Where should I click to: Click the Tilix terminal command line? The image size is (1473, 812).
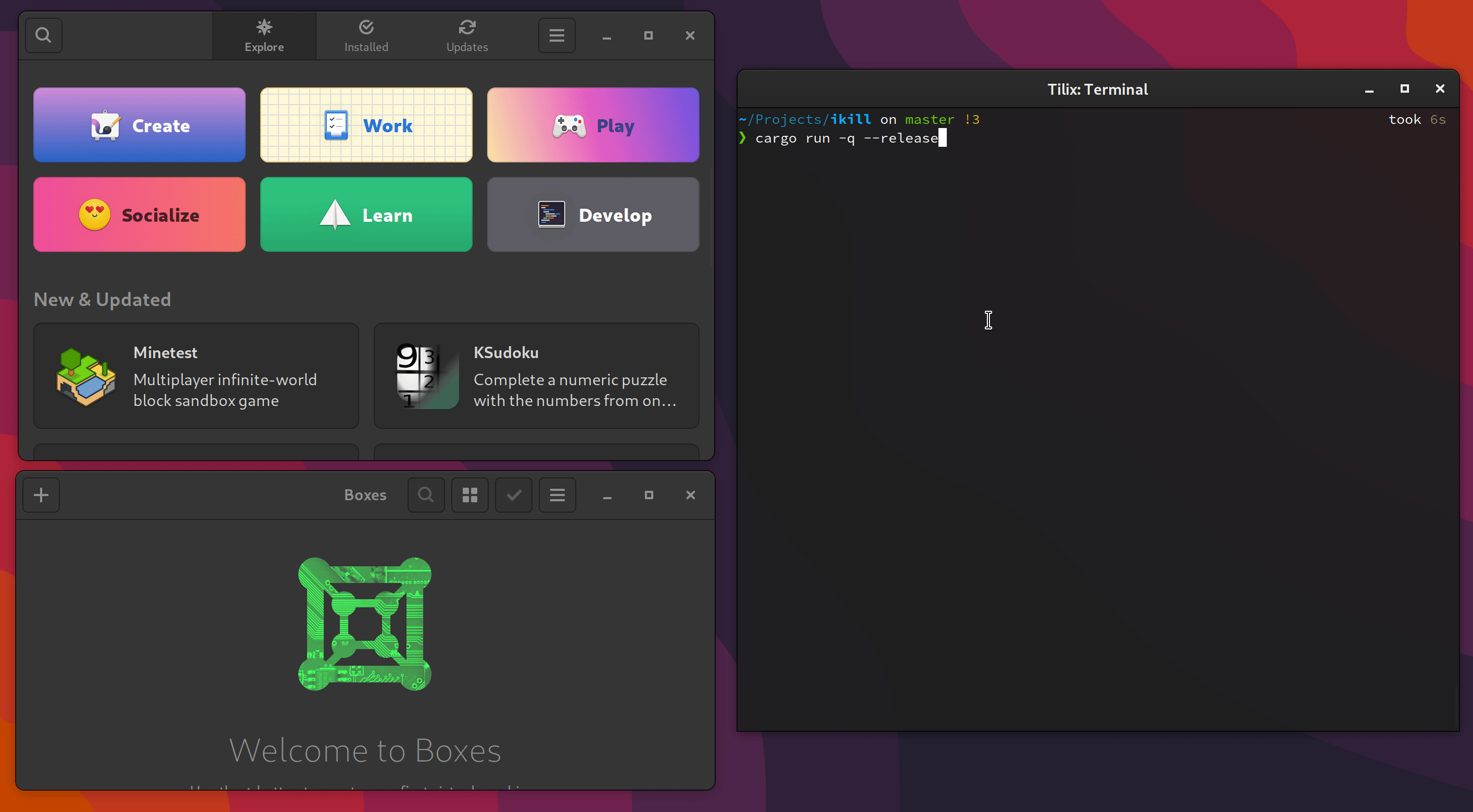point(846,138)
